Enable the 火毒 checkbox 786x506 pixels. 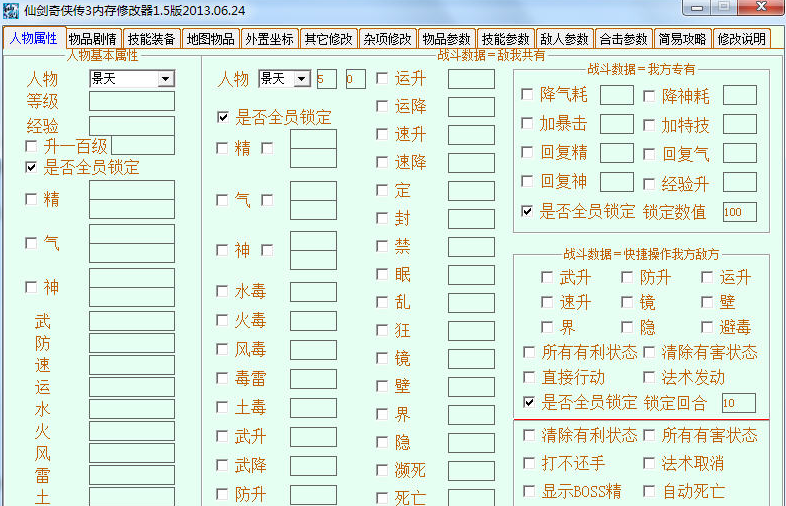[x=222, y=320]
